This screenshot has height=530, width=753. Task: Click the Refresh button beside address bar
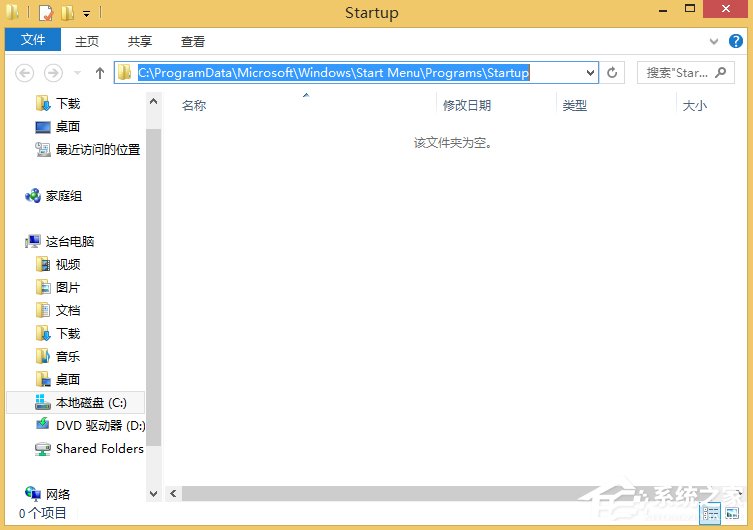pos(614,73)
